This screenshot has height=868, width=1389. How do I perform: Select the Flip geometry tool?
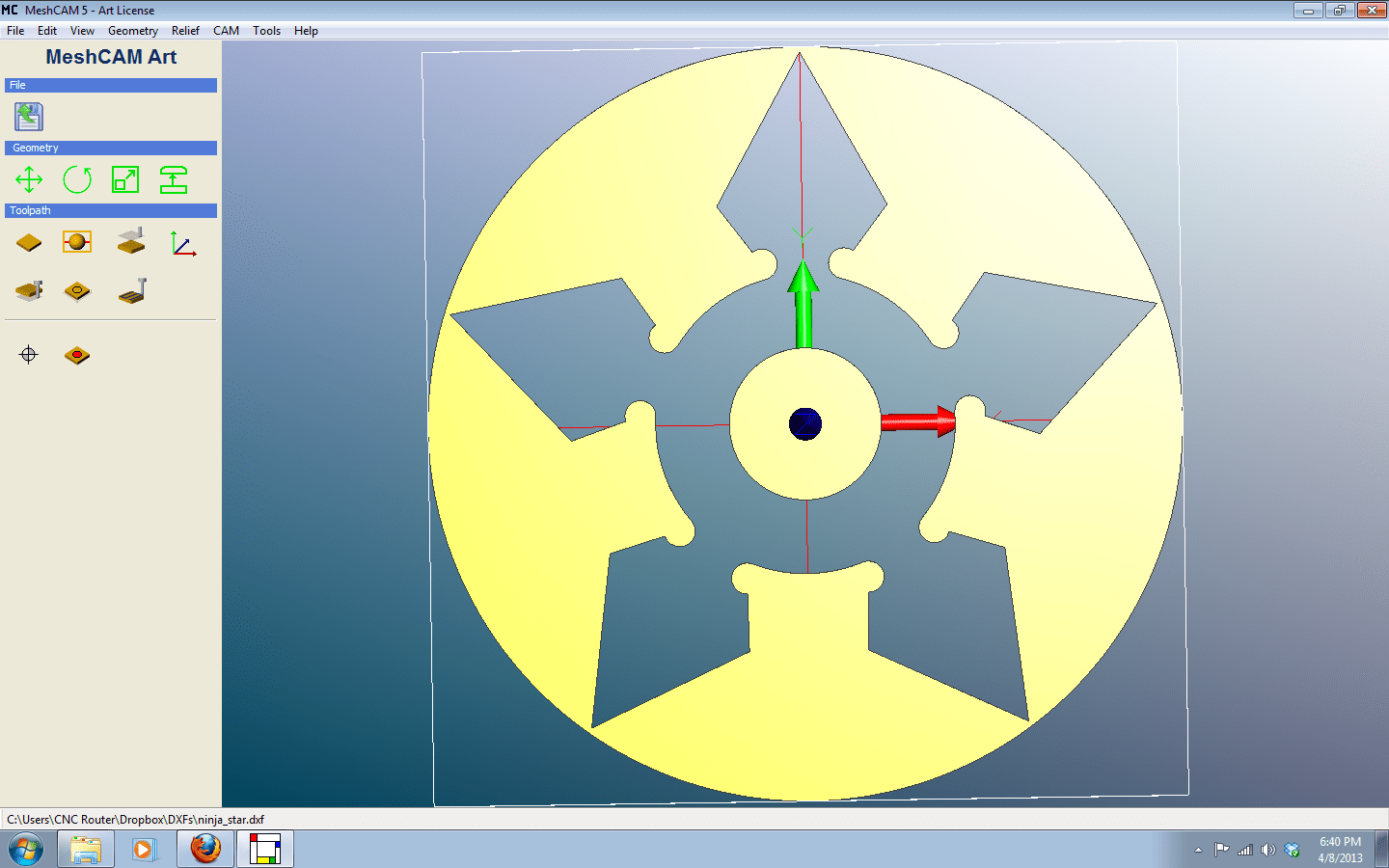coord(175,179)
